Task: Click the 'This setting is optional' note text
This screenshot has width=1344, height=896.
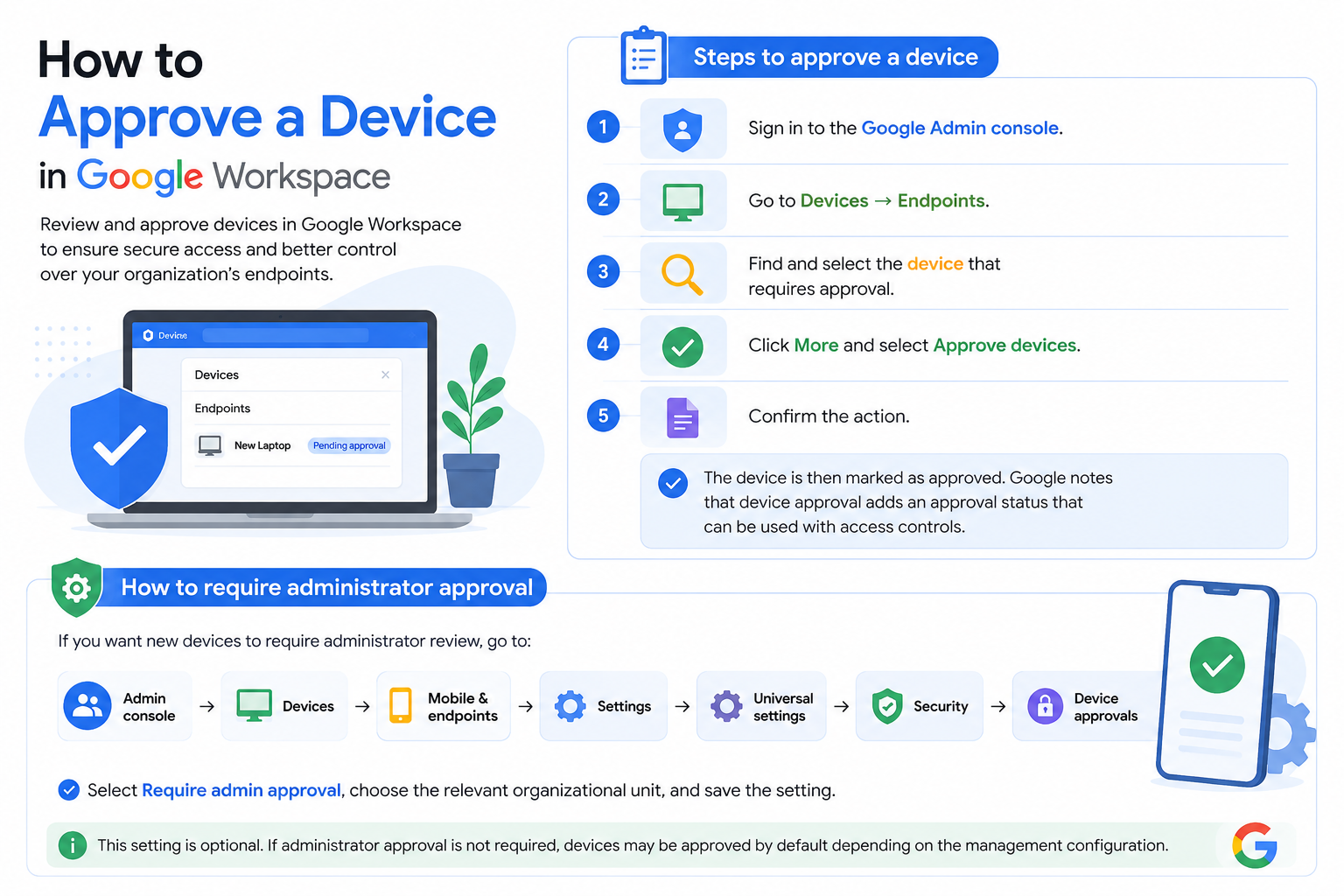Action: pyautogui.click(x=633, y=845)
